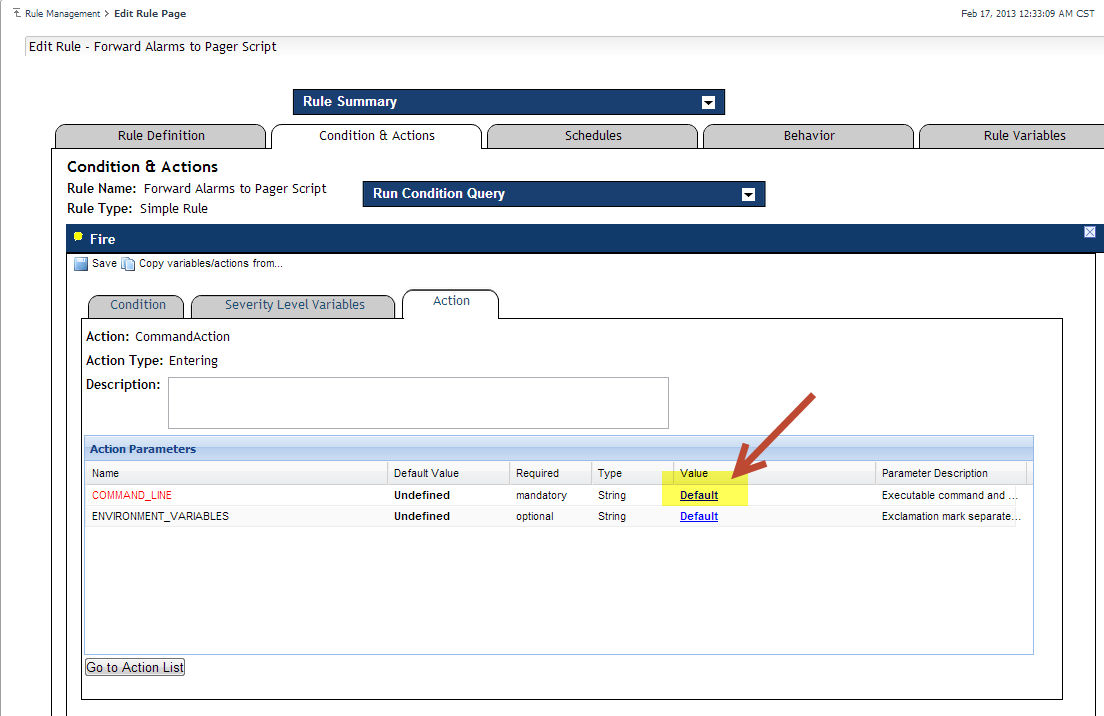Switch to the Schedules tab
Image resolution: width=1104 pixels, height=716 pixels.
coord(593,136)
